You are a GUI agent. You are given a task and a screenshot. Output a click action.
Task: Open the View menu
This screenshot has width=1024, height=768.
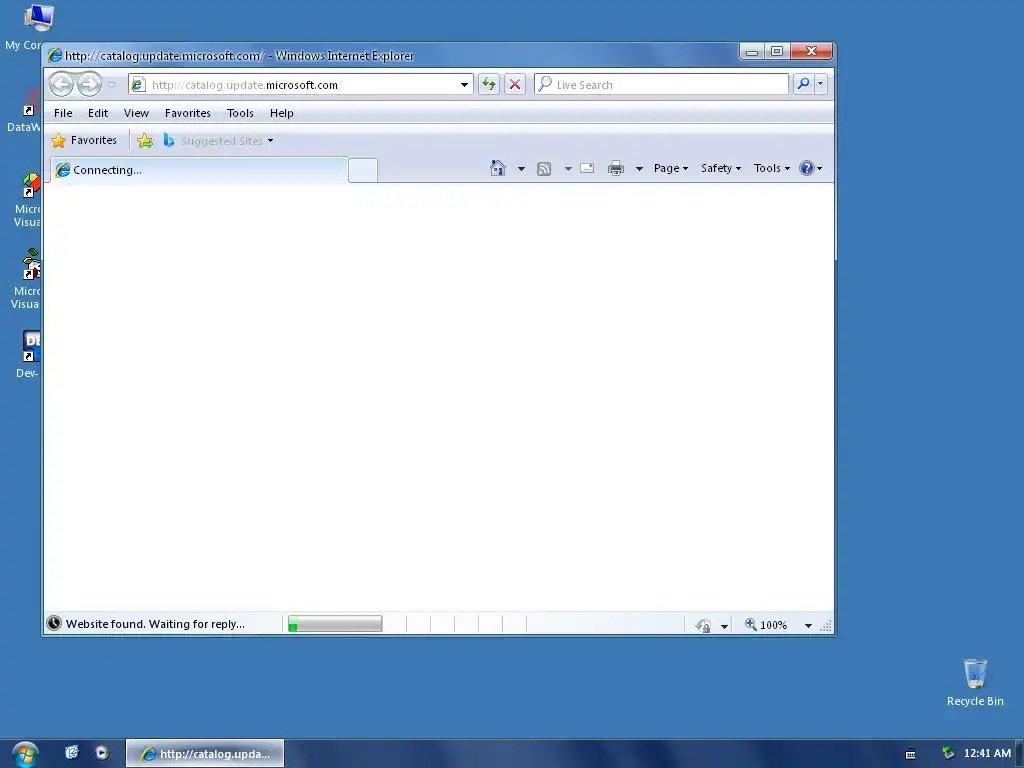136,113
